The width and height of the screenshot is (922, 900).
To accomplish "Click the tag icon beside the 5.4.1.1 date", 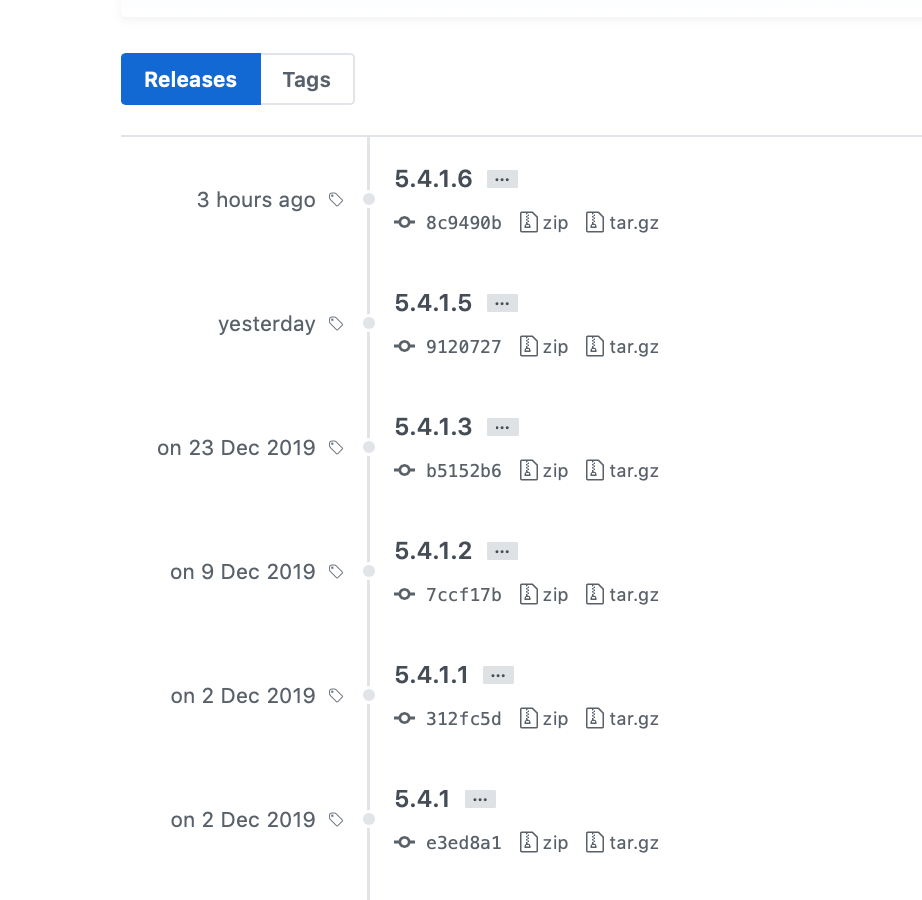I will (336, 696).
